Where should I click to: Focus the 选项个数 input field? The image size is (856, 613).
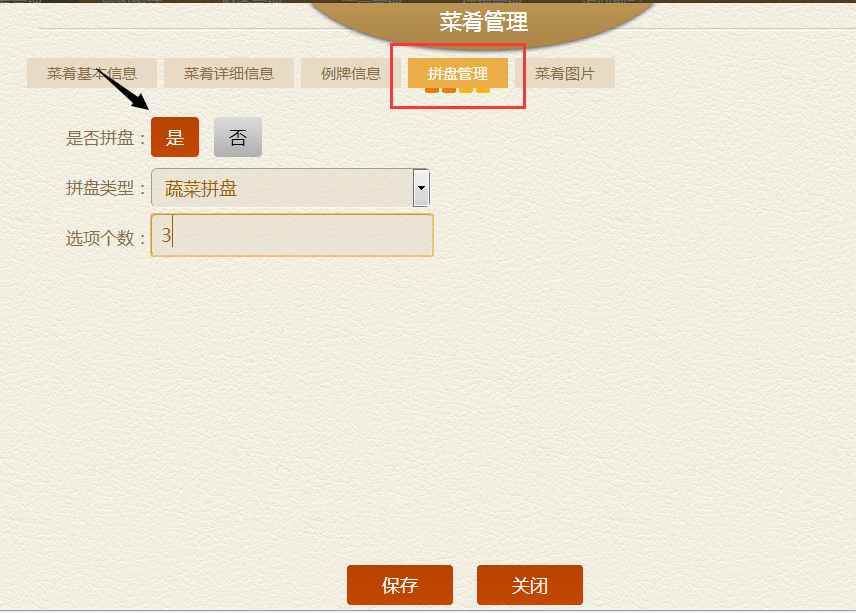click(292, 235)
